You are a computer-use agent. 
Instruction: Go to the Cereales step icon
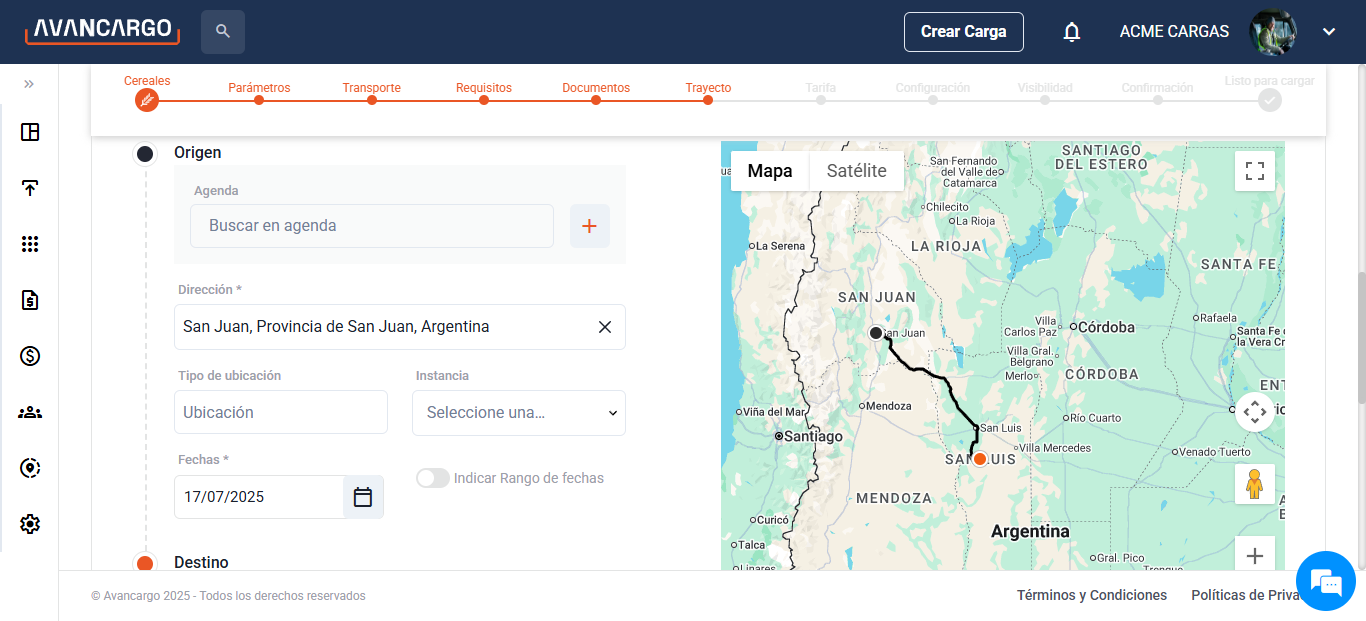(147, 100)
